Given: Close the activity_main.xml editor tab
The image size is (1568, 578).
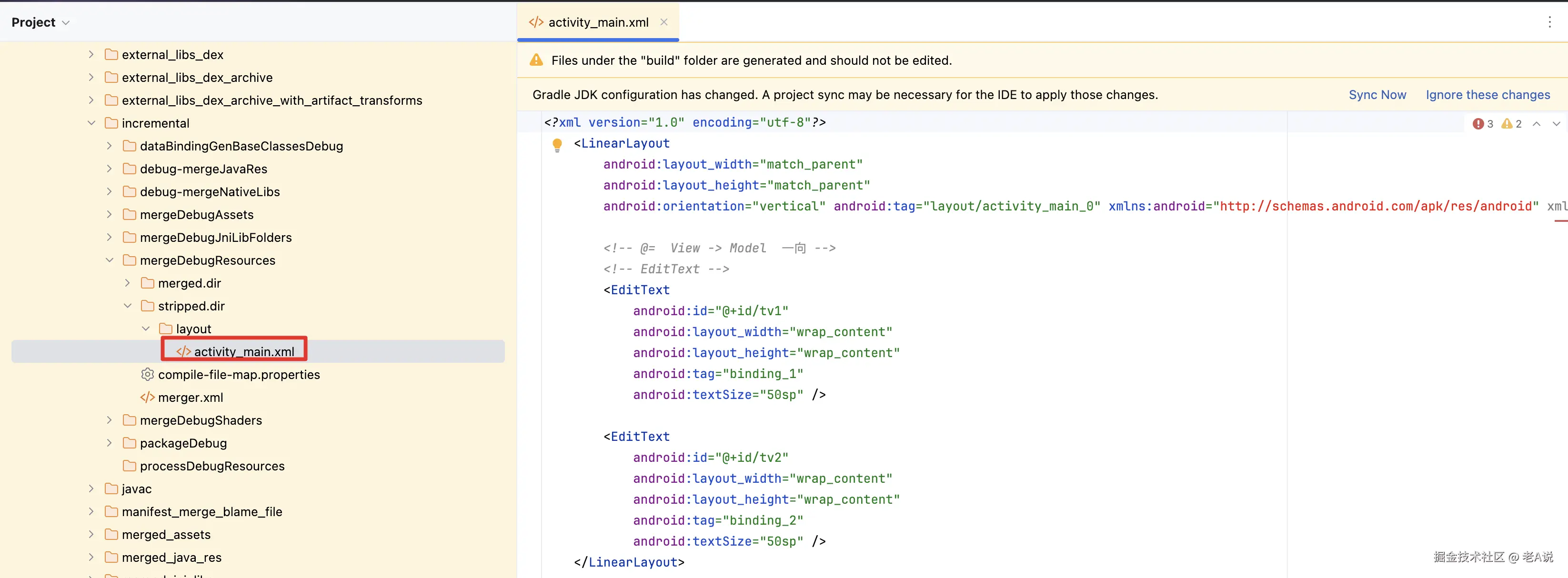Looking at the screenshot, I should [663, 22].
